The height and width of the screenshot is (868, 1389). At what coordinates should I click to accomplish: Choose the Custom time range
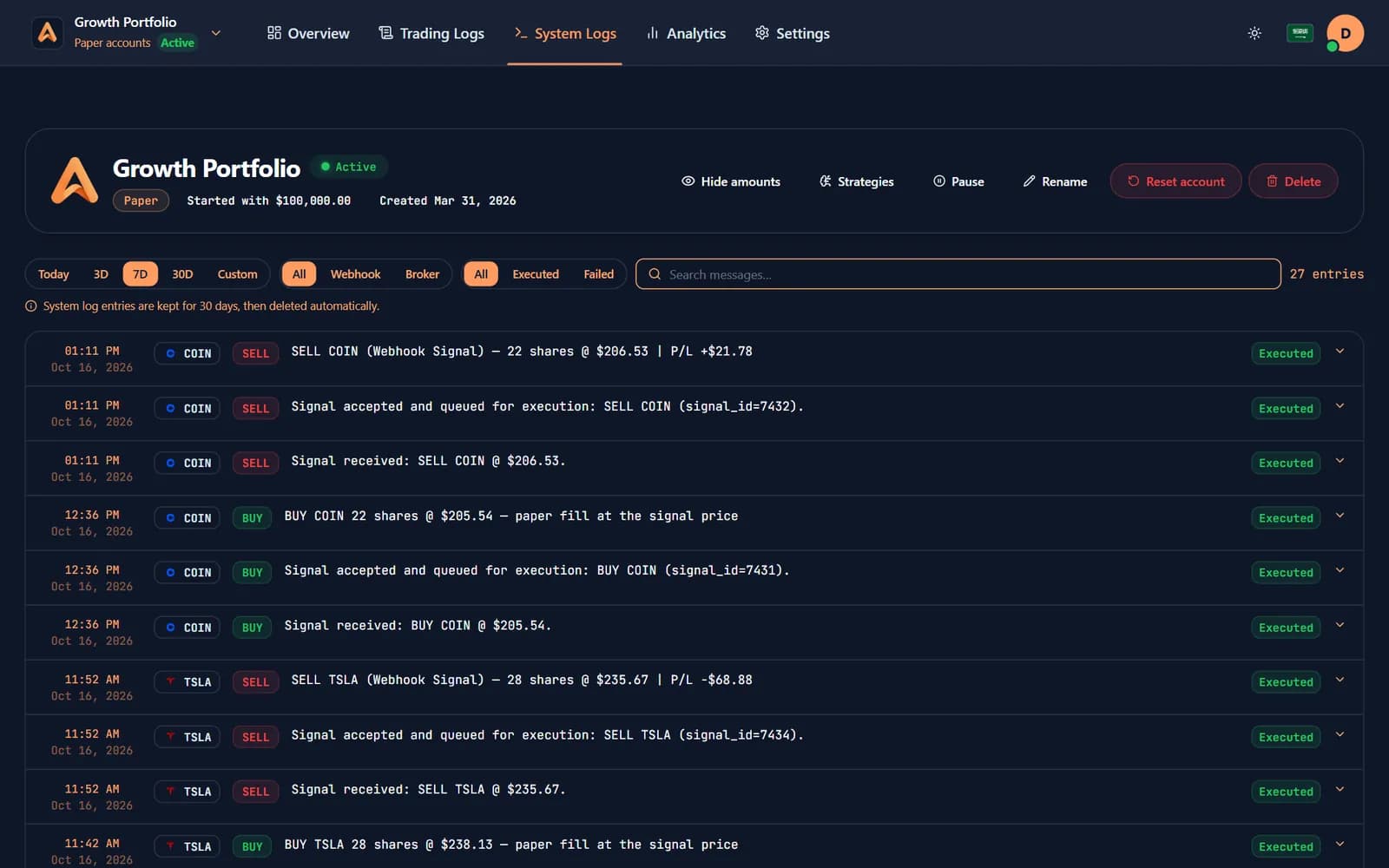click(237, 274)
